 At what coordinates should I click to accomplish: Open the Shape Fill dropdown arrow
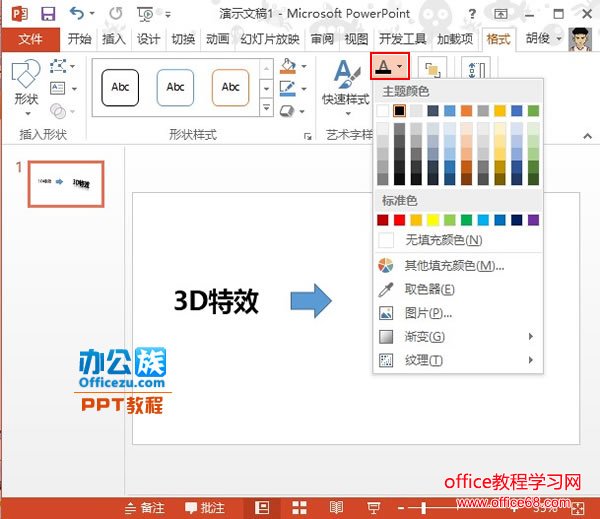(304, 66)
